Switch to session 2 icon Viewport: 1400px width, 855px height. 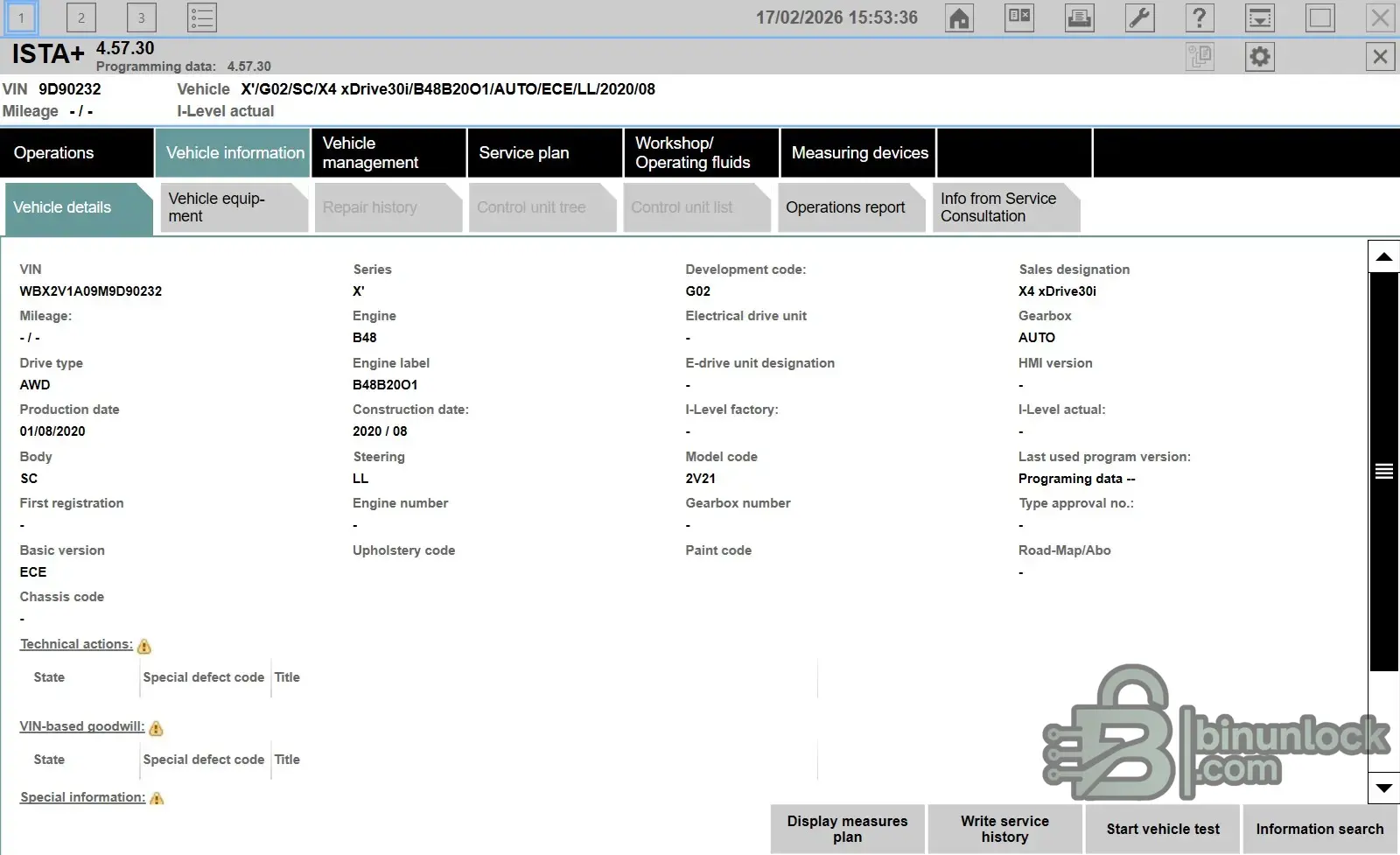81,18
